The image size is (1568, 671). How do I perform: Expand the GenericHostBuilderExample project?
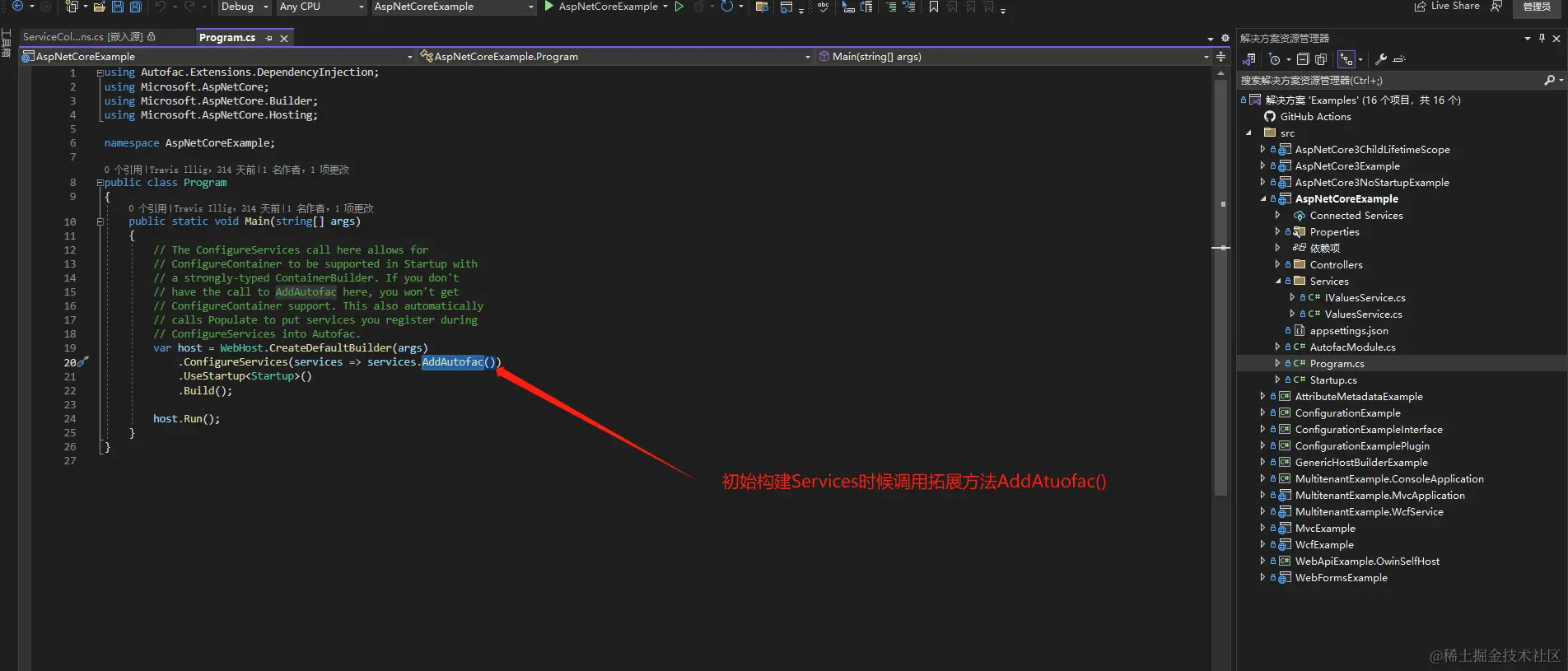click(x=1262, y=463)
